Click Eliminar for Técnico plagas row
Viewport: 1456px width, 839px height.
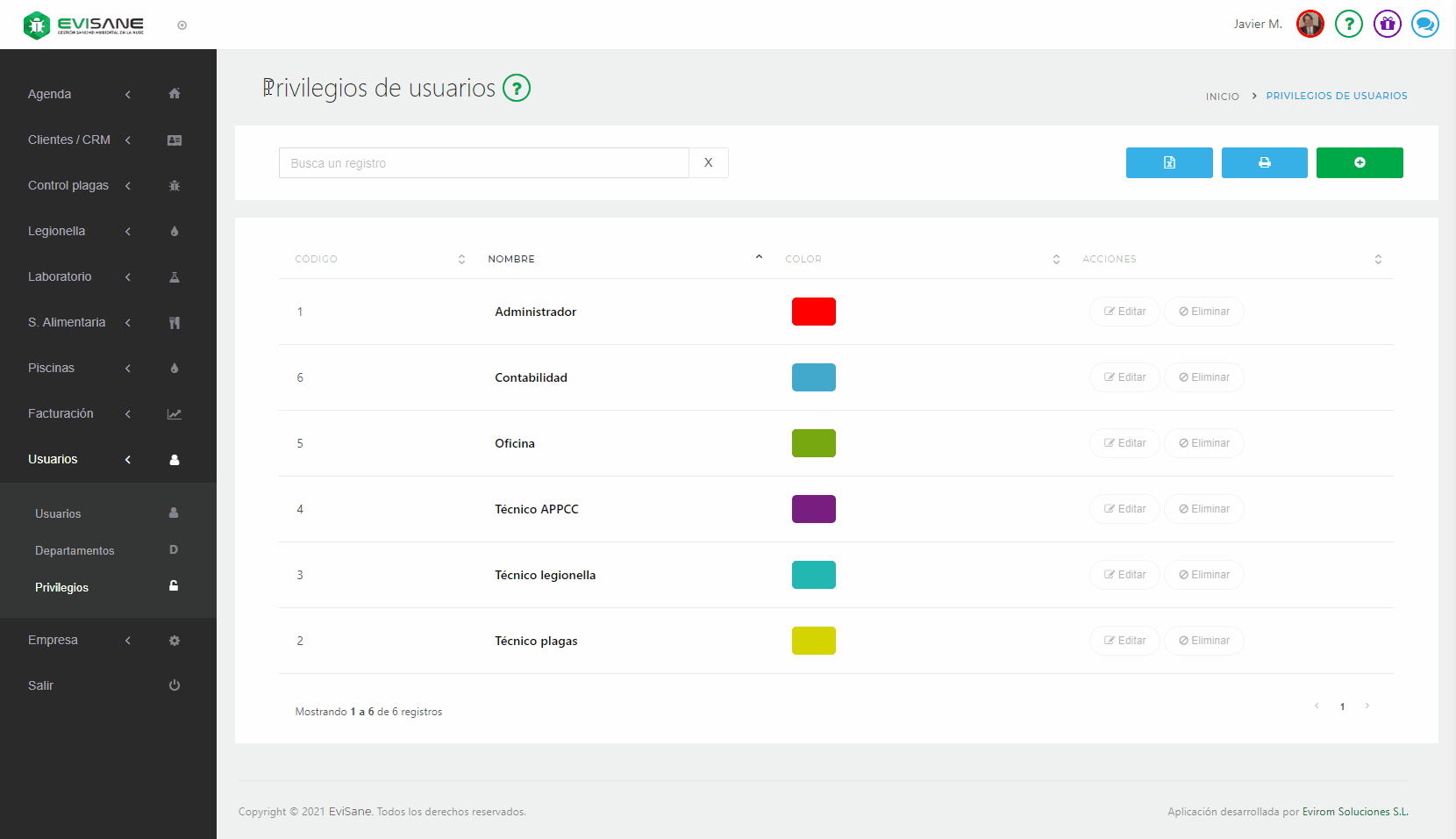tap(1203, 641)
